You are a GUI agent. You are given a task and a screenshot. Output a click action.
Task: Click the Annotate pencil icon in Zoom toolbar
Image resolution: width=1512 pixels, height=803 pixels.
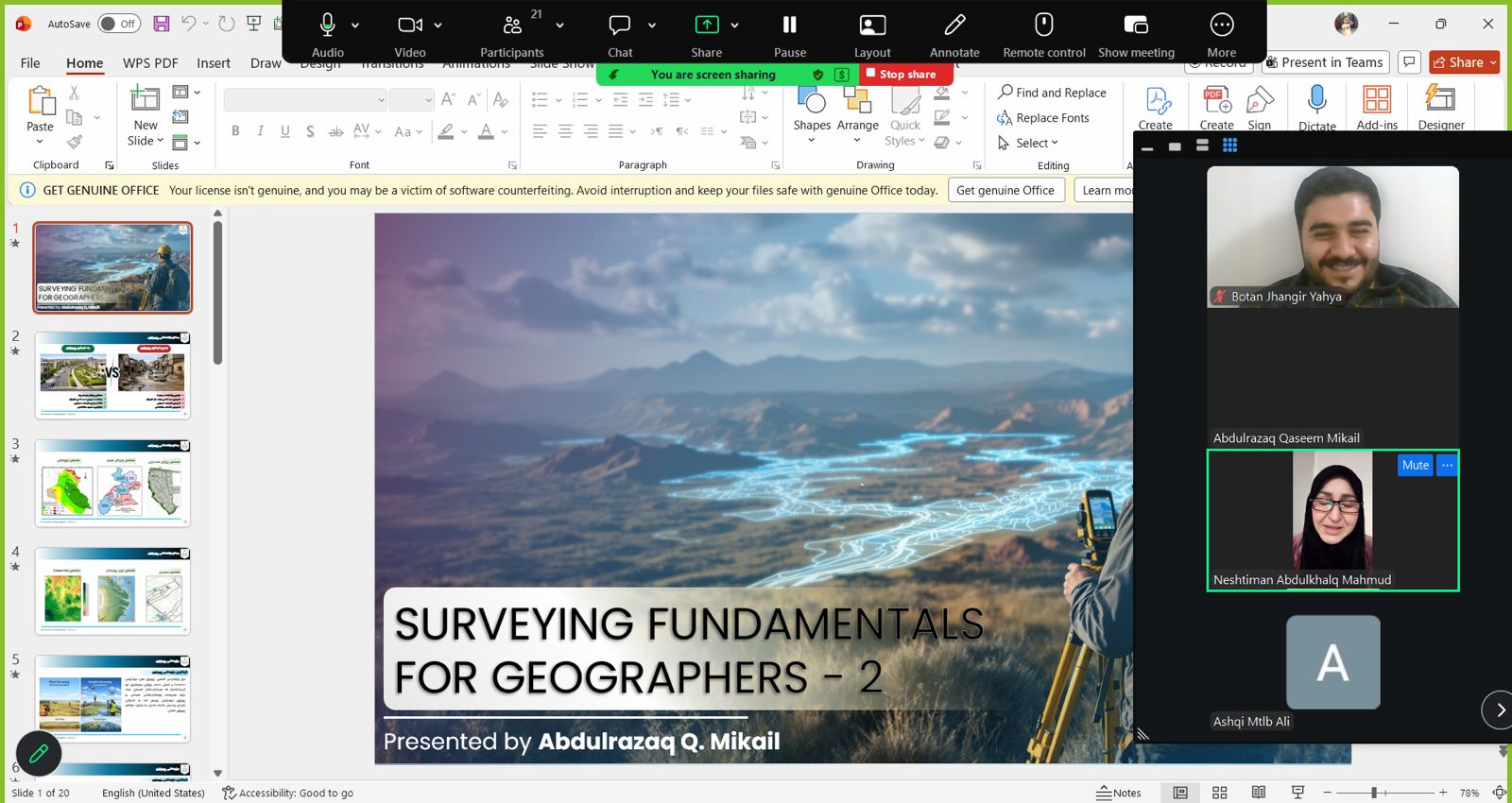pos(954,26)
